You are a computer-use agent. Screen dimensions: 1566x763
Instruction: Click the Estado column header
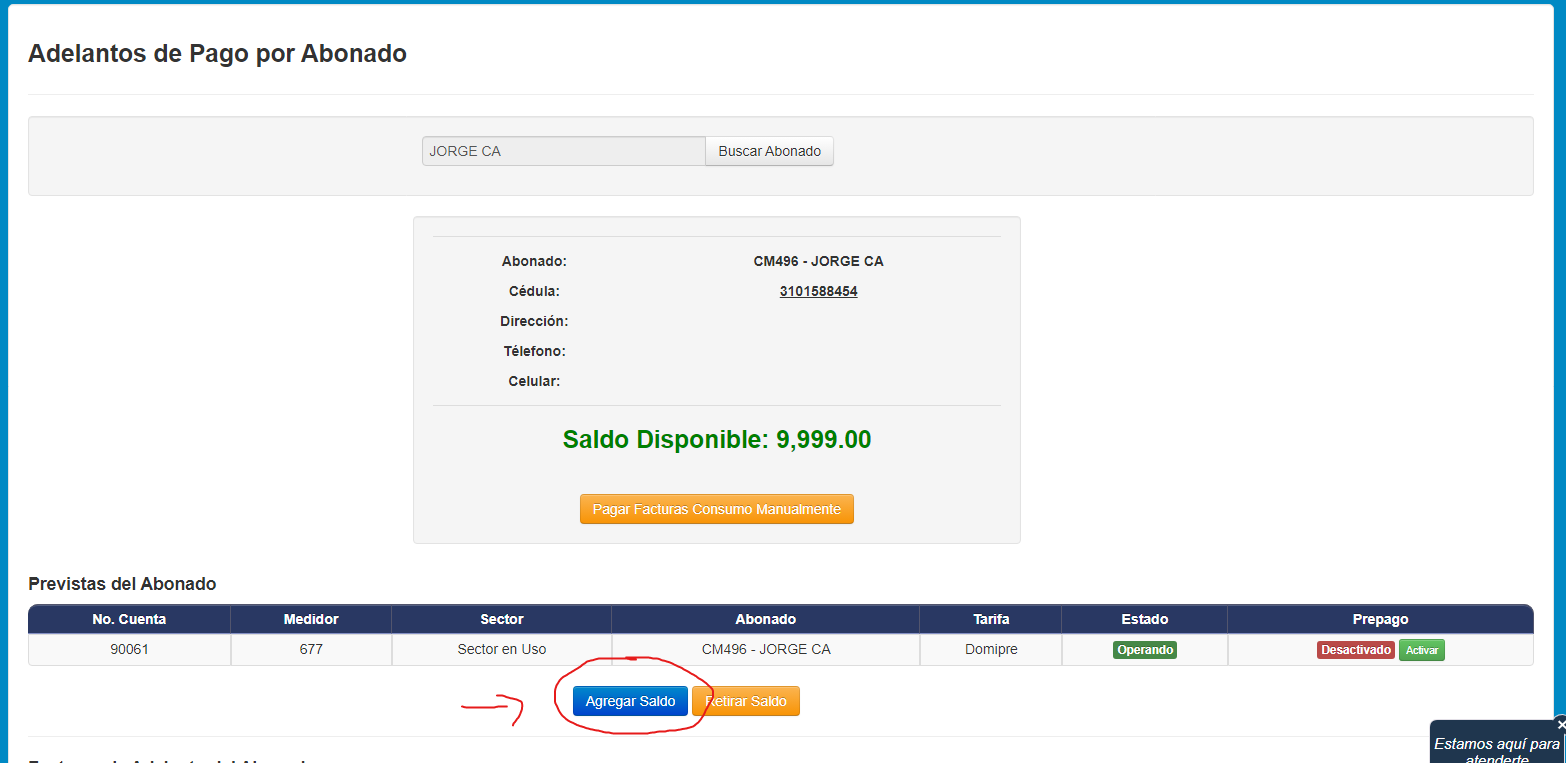click(1145, 619)
